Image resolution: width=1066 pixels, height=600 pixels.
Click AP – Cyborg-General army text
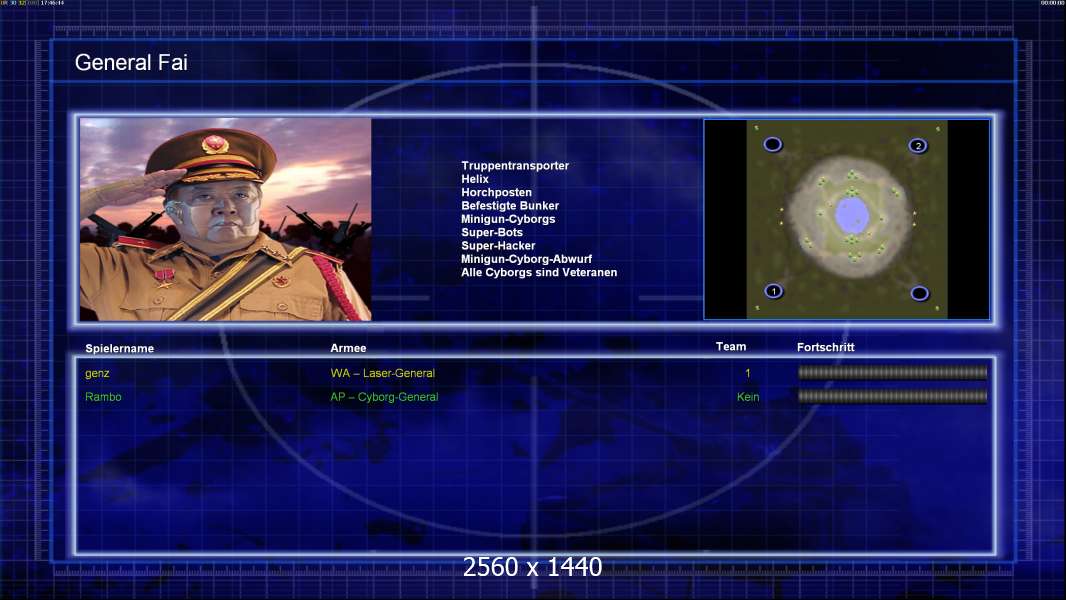(x=384, y=397)
